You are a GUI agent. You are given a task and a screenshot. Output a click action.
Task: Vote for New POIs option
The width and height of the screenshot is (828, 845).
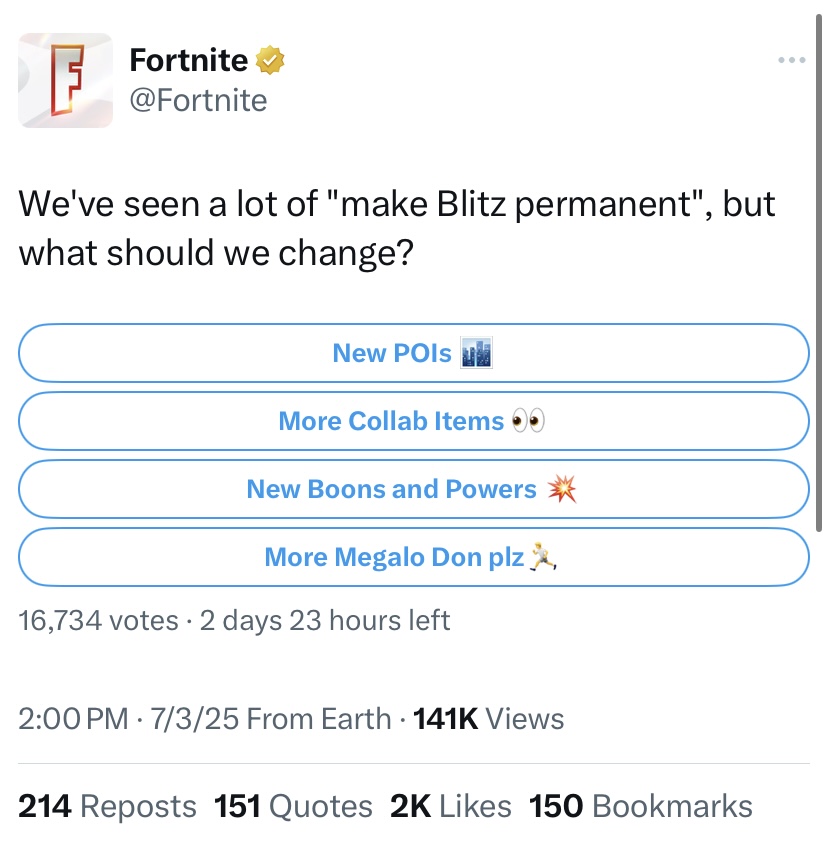coord(413,353)
